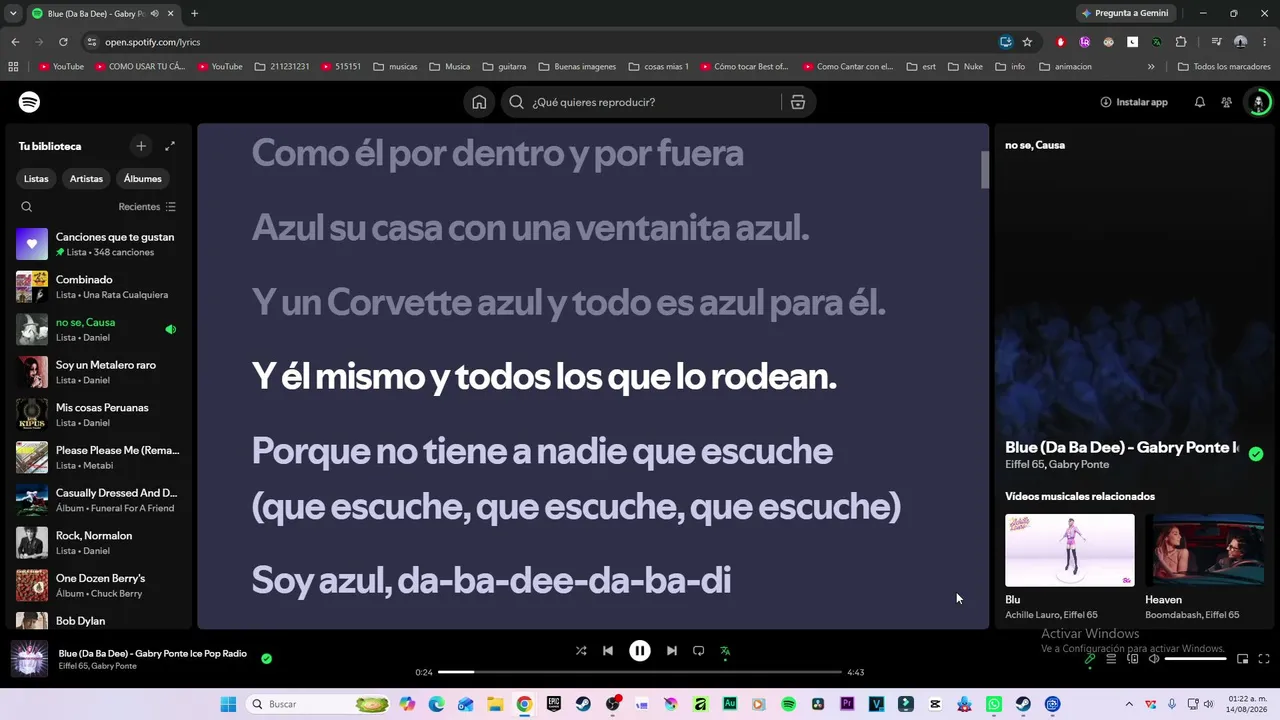Image resolution: width=1280 pixels, height=720 pixels.
Task: Click the Instalar app button
Action: click(1134, 102)
